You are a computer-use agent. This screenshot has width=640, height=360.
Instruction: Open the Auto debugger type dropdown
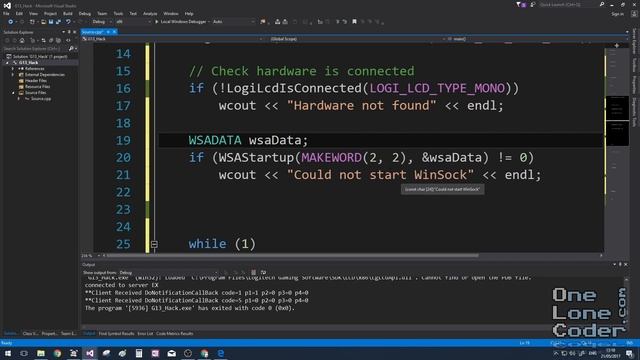(233, 22)
